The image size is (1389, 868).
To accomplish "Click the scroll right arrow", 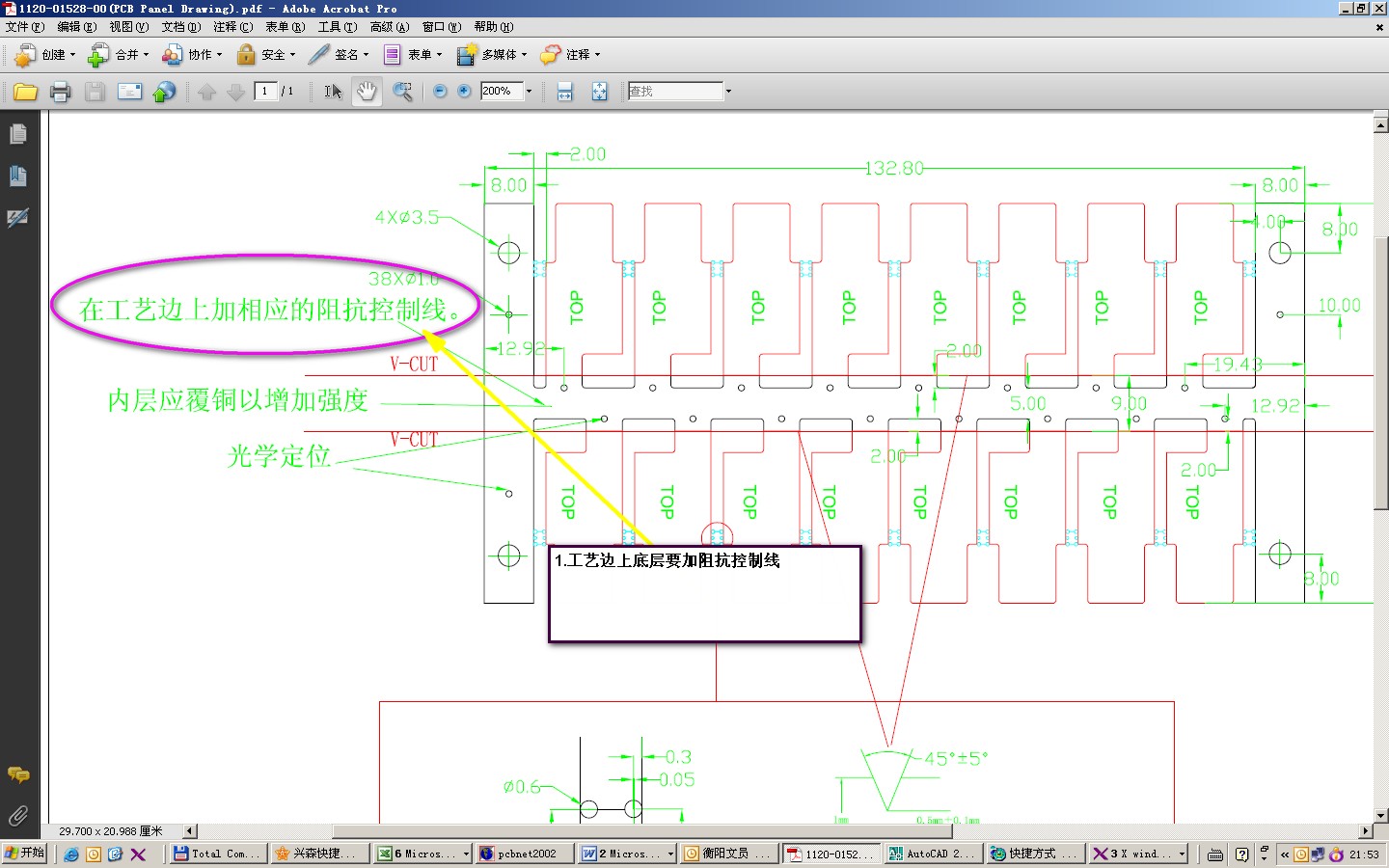I will 1366,830.
